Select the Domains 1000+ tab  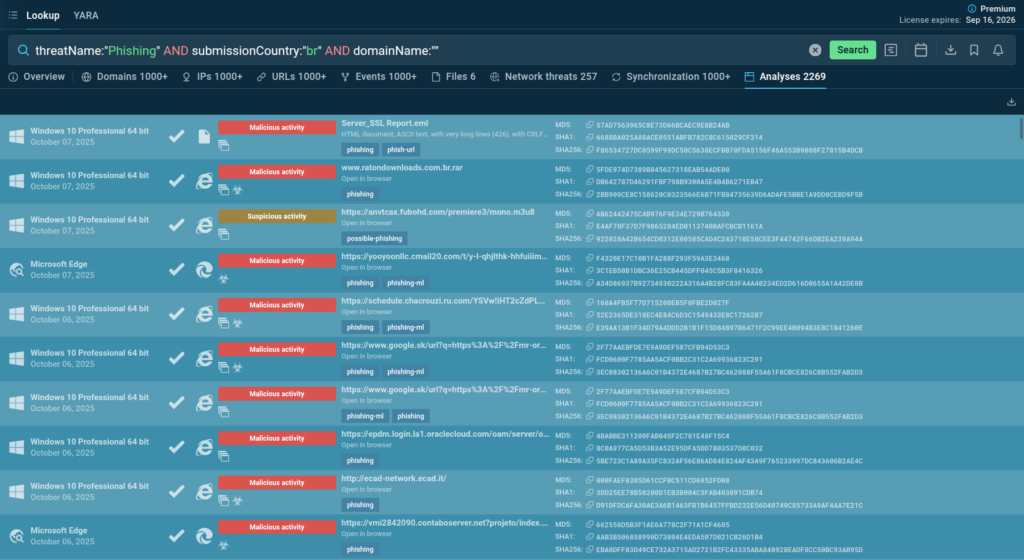pos(125,77)
